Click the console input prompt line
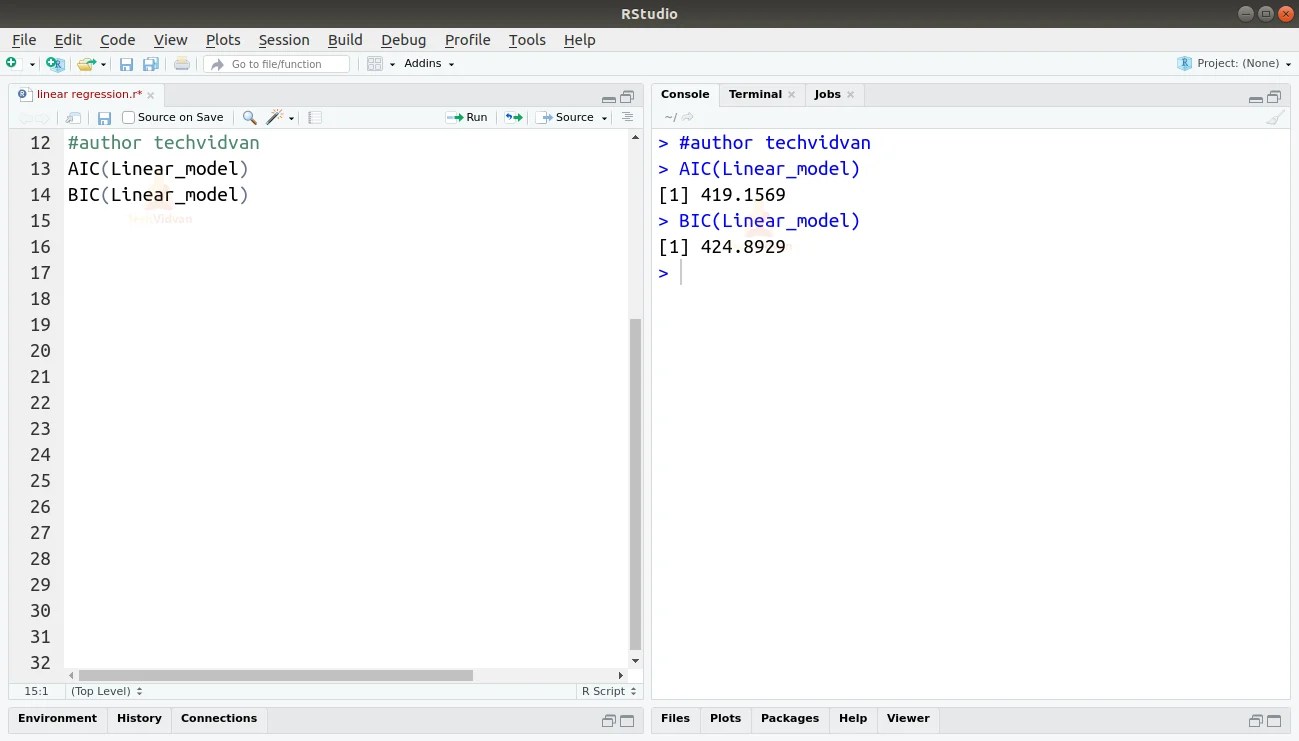Screen dimensions: 1299x741 [x=970, y=273]
